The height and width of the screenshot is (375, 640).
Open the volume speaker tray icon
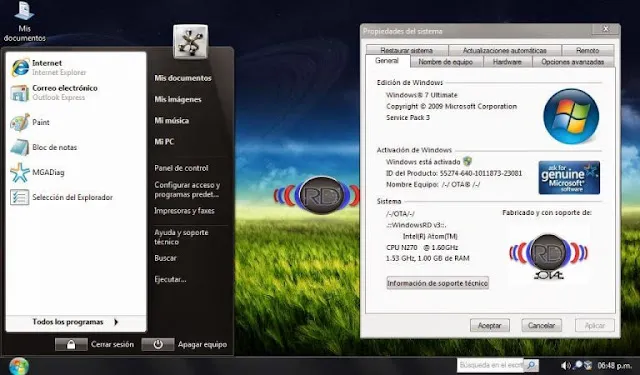click(565, 365)
